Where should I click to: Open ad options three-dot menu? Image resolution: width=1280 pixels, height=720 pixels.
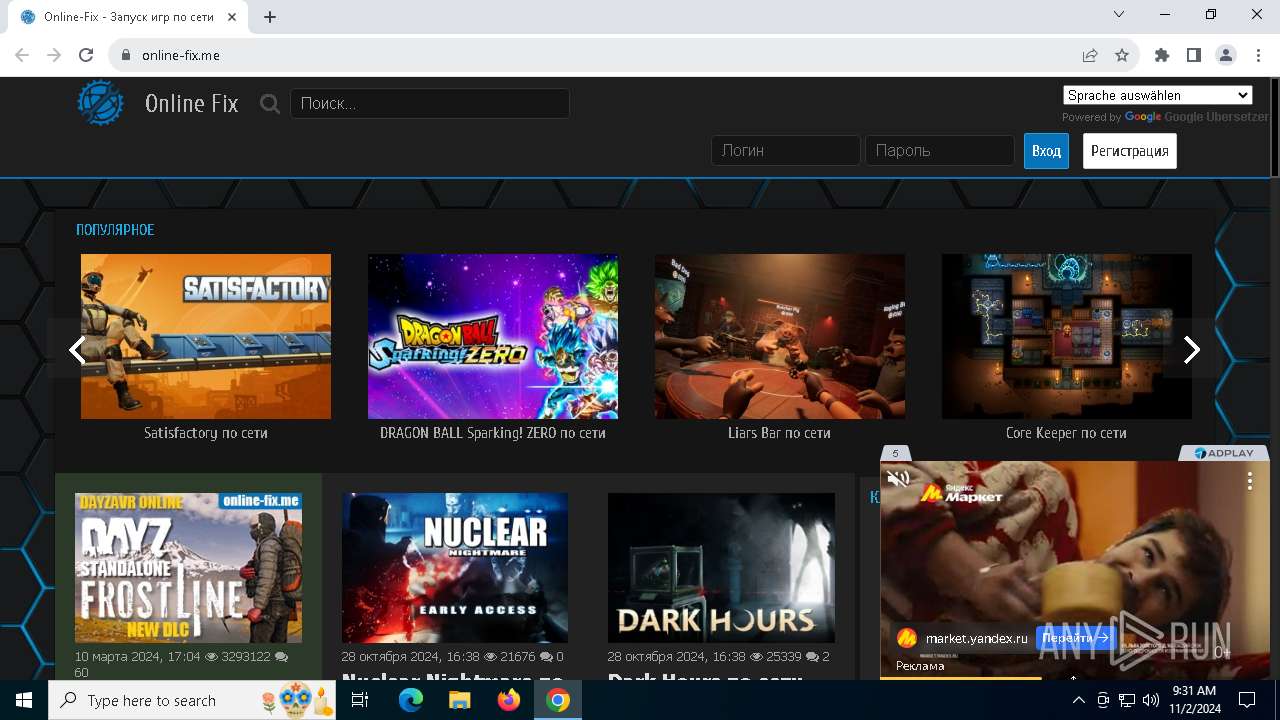[x=1249, y=481]
